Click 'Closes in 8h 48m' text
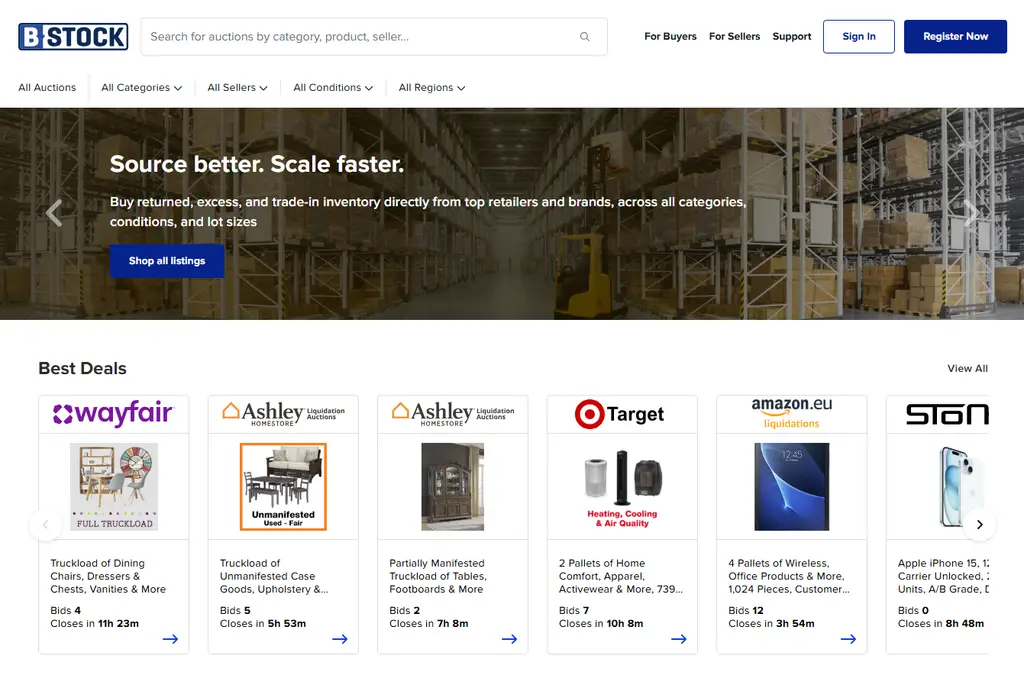The width and height of the screenshot is (1024, 688). pyautogui.click(x=940, y=623)
